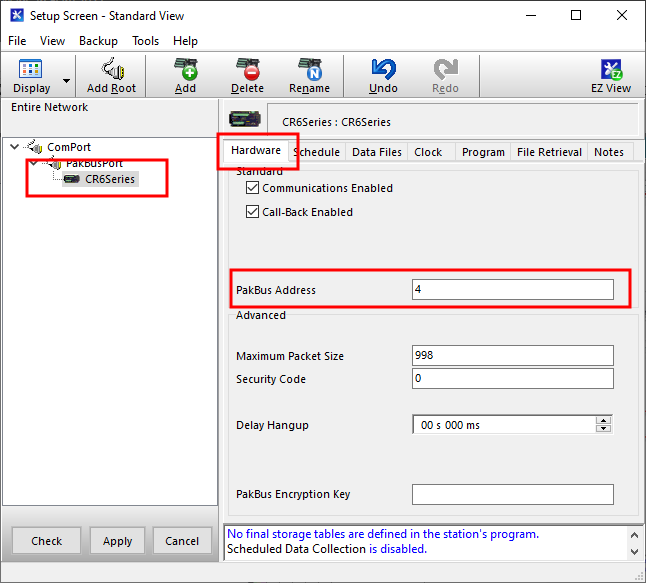Collapse the PakBusPort tree node
The height and width of the screenshot is (583, 646).
pos(34,164)
